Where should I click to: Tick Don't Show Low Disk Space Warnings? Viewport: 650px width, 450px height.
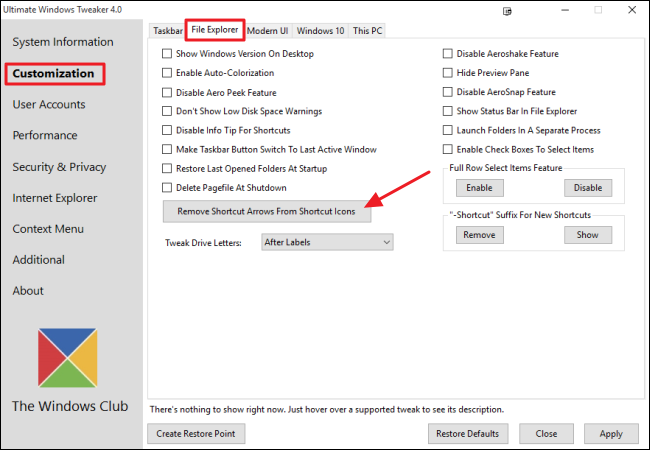coord(167,111)
